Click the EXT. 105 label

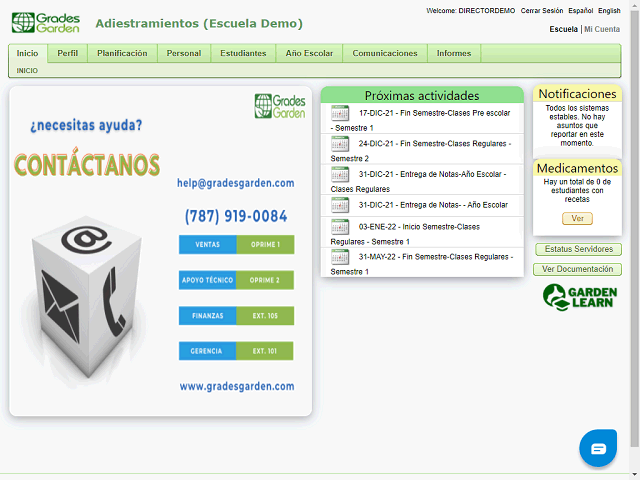point(265,316)
